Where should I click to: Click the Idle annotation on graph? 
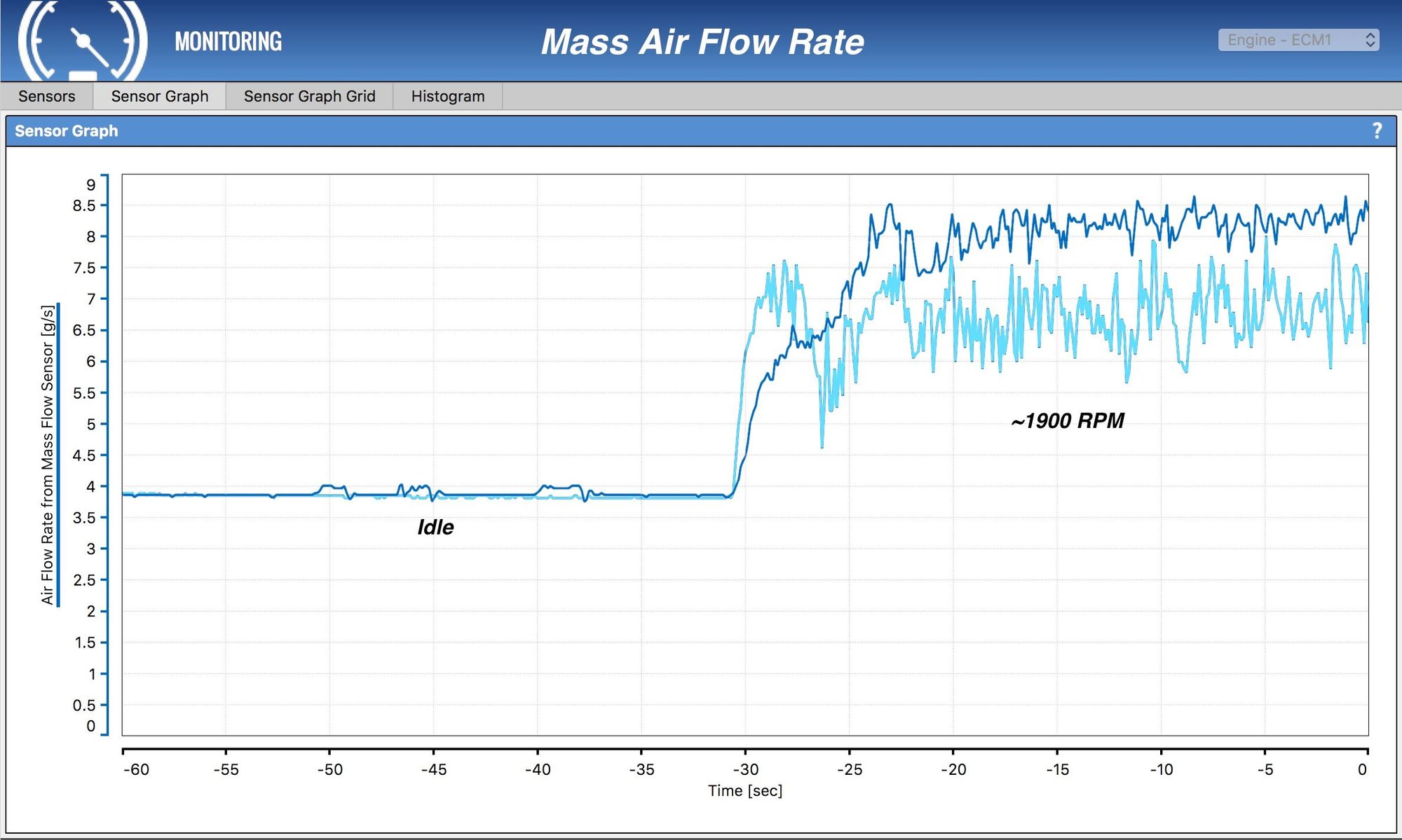coord(435,527)
